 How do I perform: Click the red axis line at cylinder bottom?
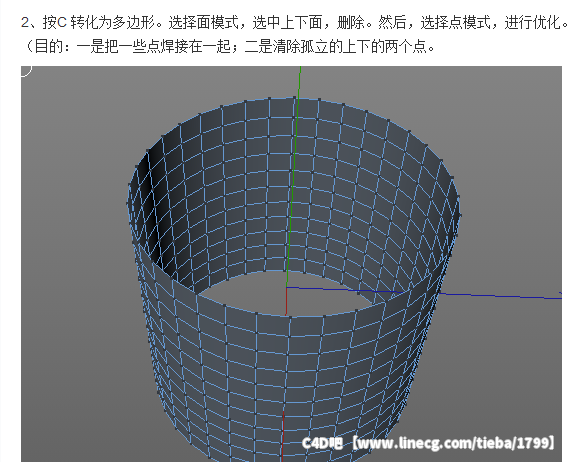[282, 436]
